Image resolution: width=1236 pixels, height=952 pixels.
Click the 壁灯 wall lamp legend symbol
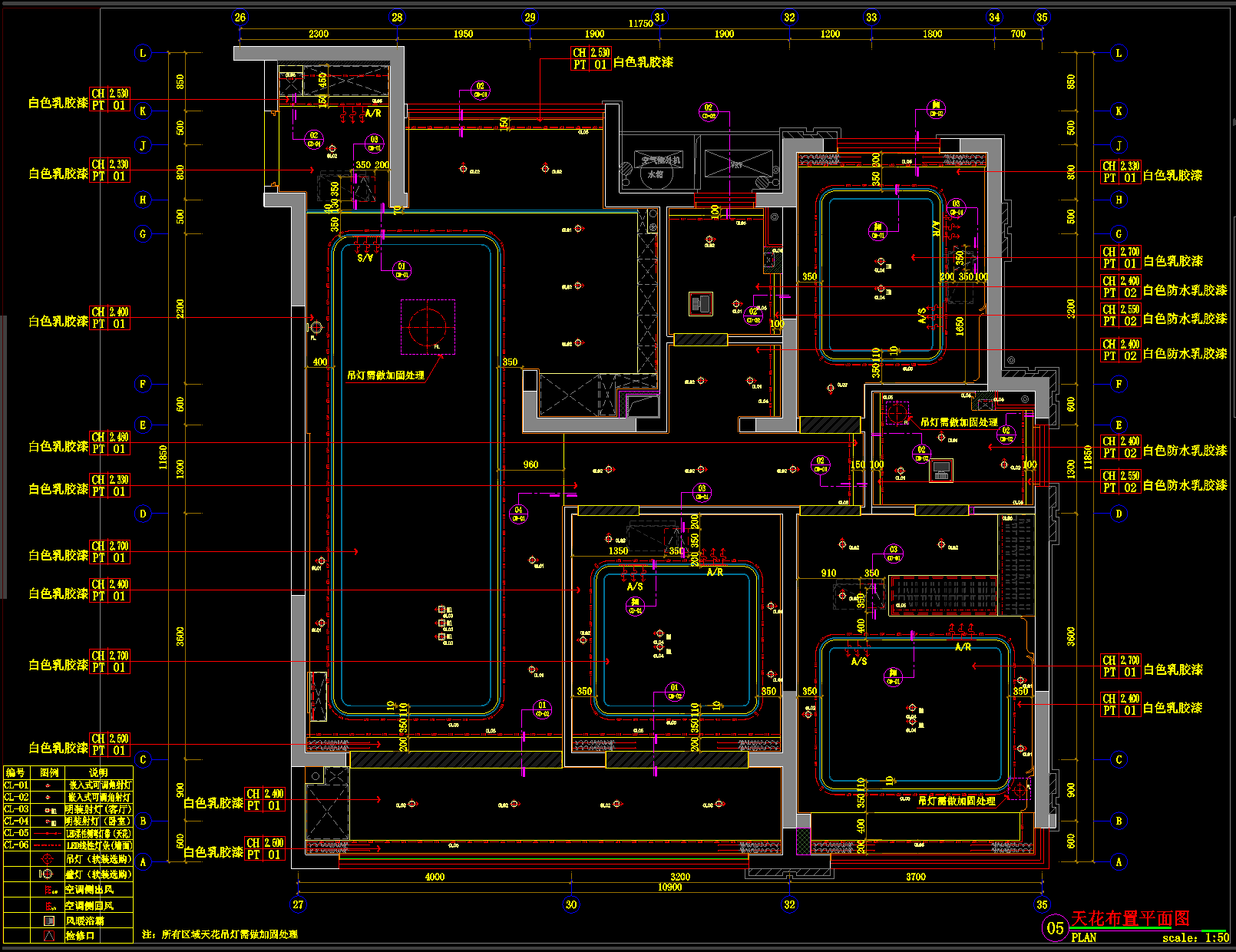(x=47, y=874)
